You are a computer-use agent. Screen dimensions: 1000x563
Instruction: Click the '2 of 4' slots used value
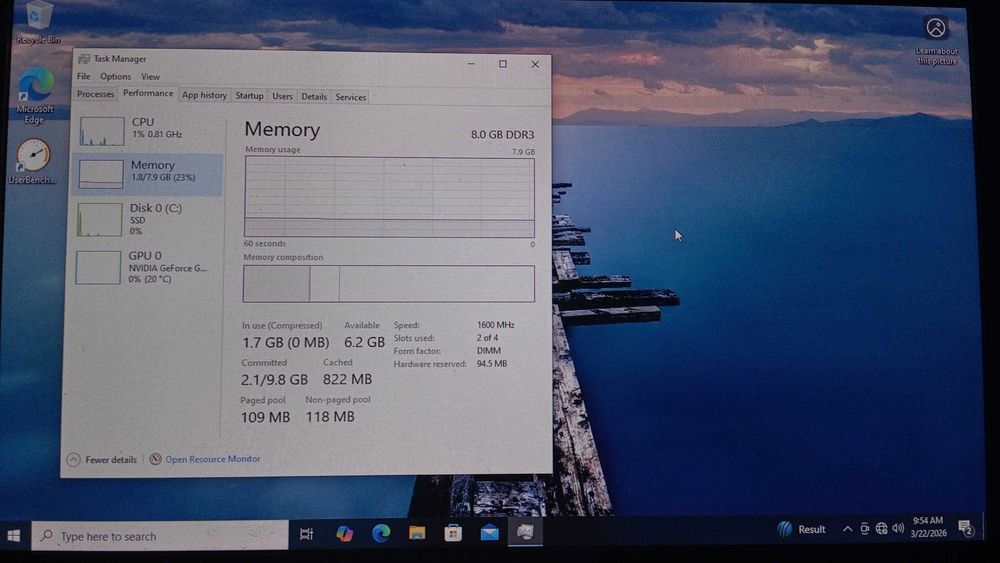pos(487,338)
